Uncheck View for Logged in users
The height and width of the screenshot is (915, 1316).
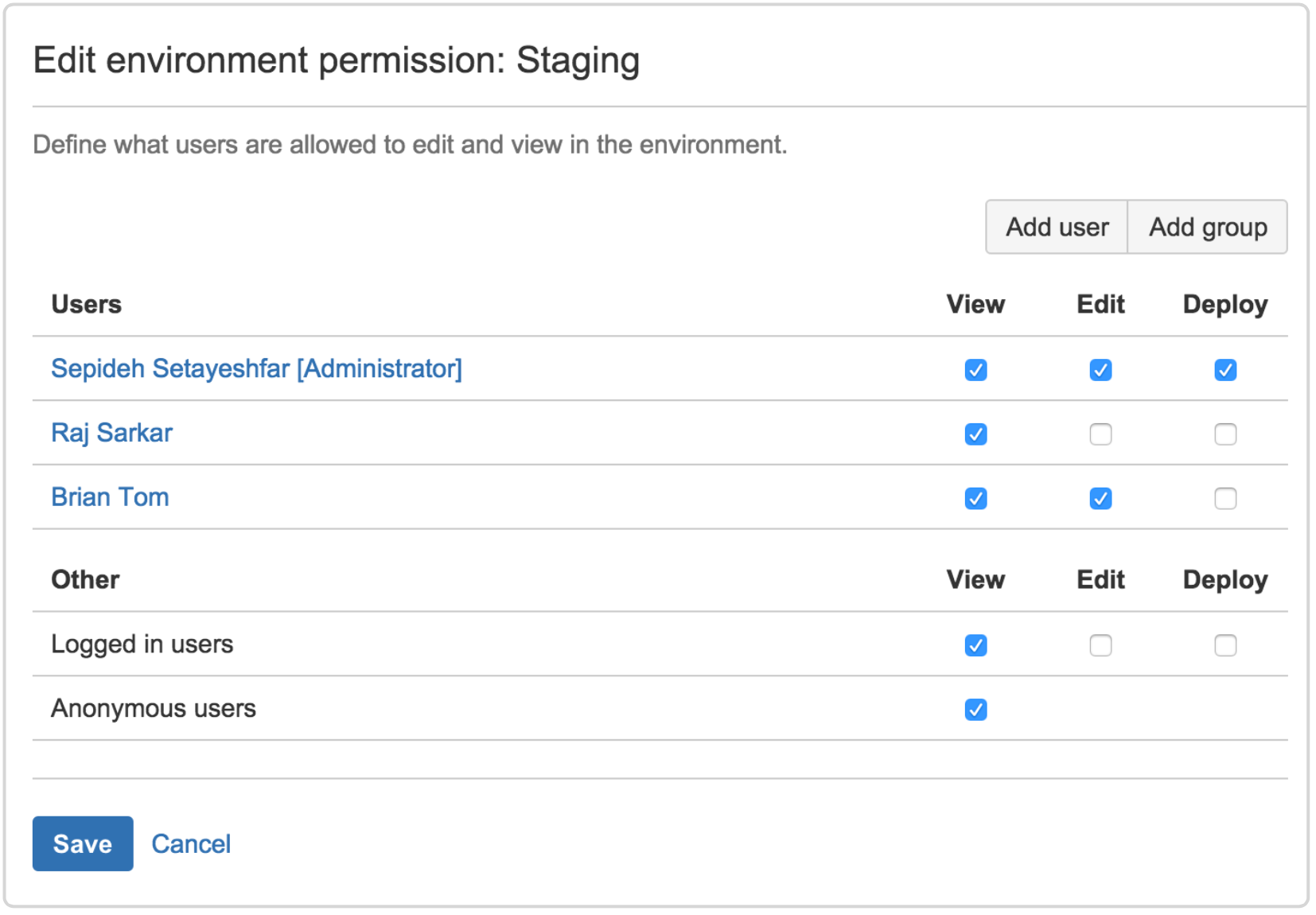pos(975,645)
